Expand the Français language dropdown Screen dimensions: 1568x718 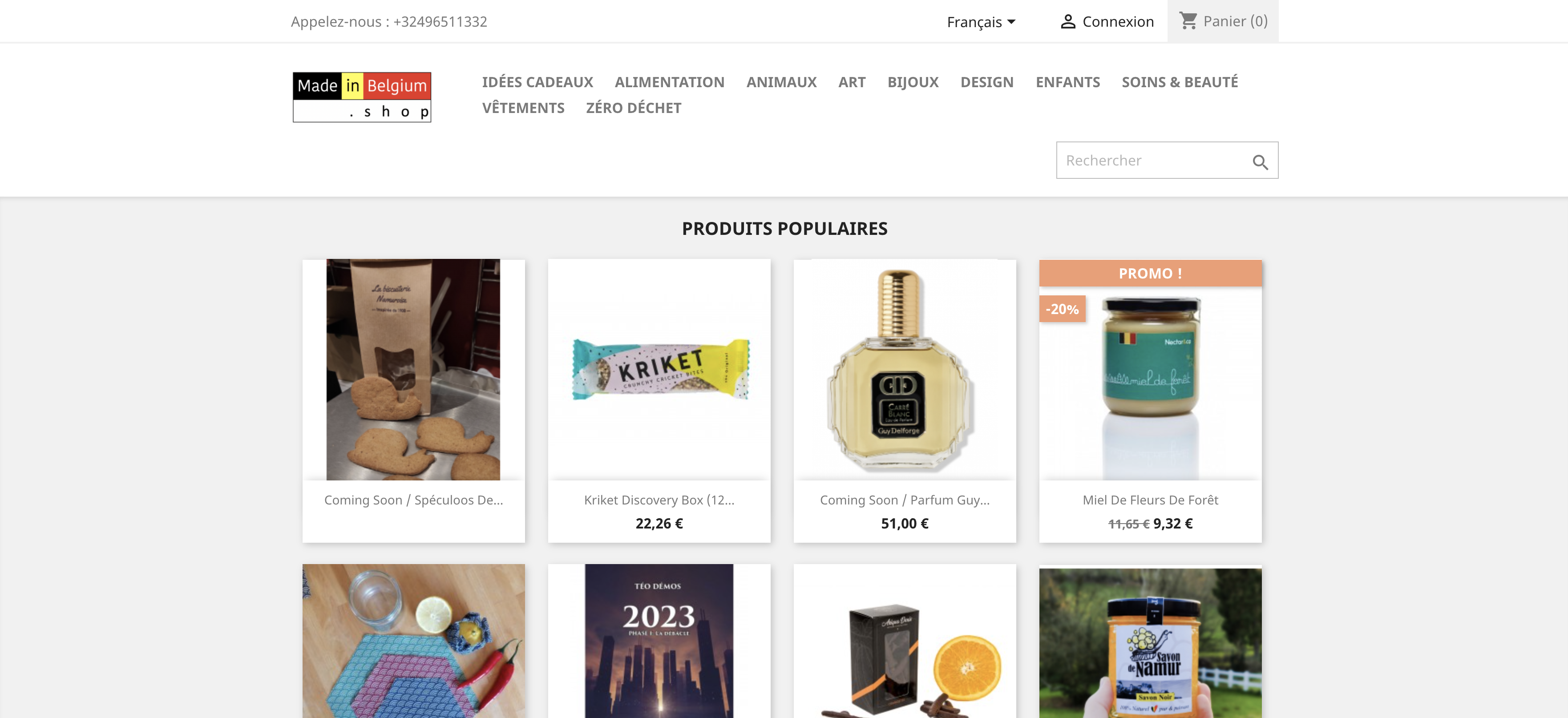click(981, 22)
